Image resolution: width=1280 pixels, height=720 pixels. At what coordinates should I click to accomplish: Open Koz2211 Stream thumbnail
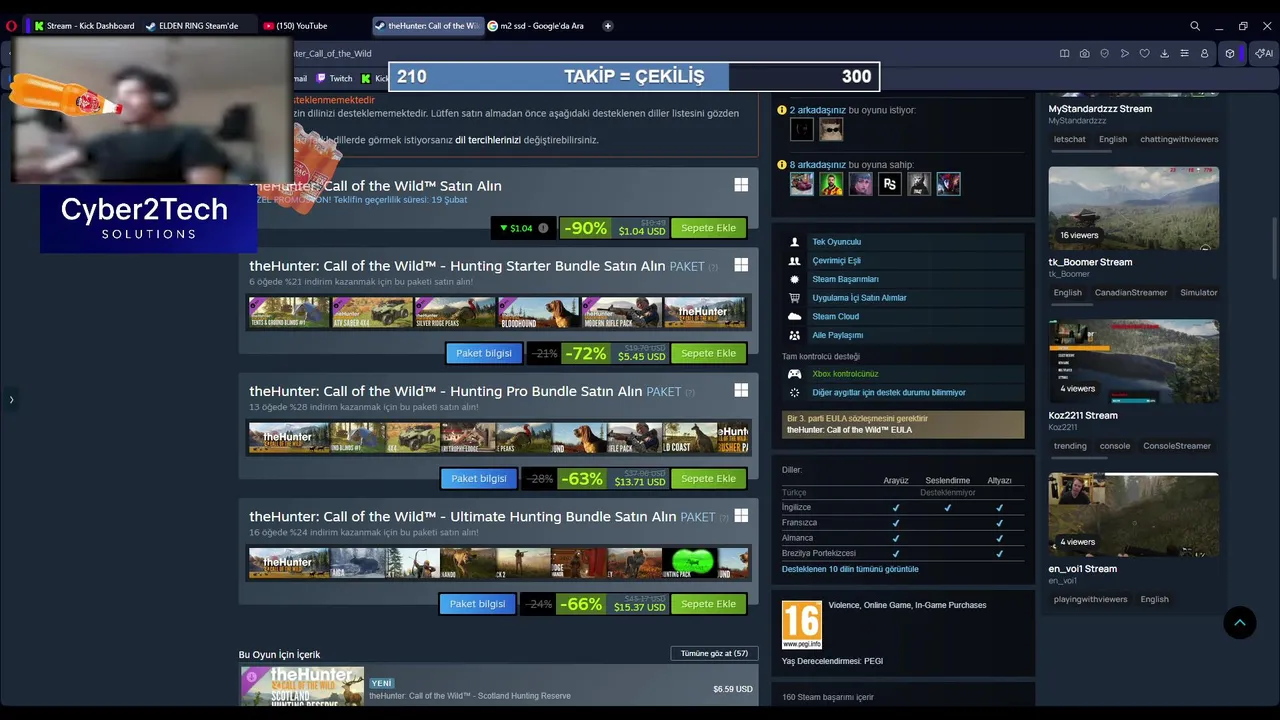coord(1133,361)
